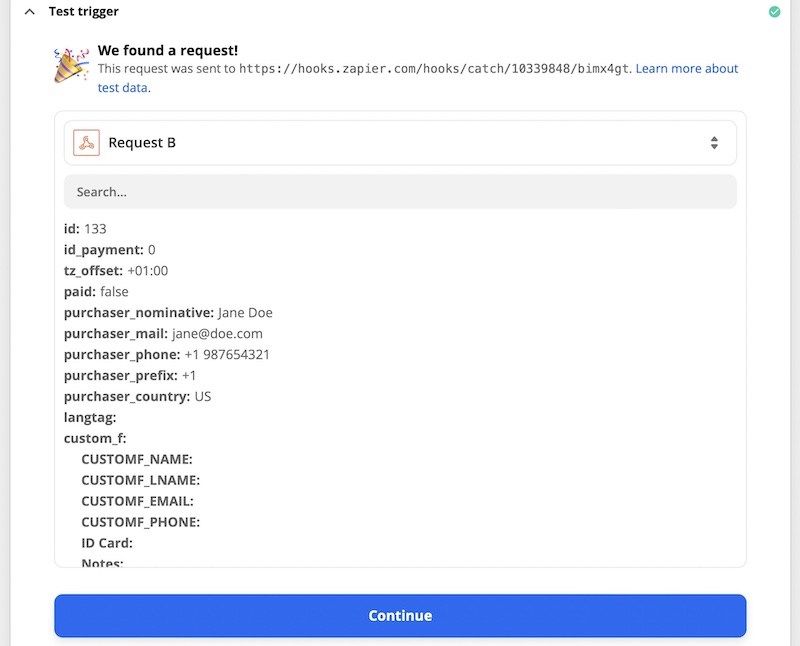800x646 pixels.
Task: Click the webhook icon beside Request B
Action: 86,142
